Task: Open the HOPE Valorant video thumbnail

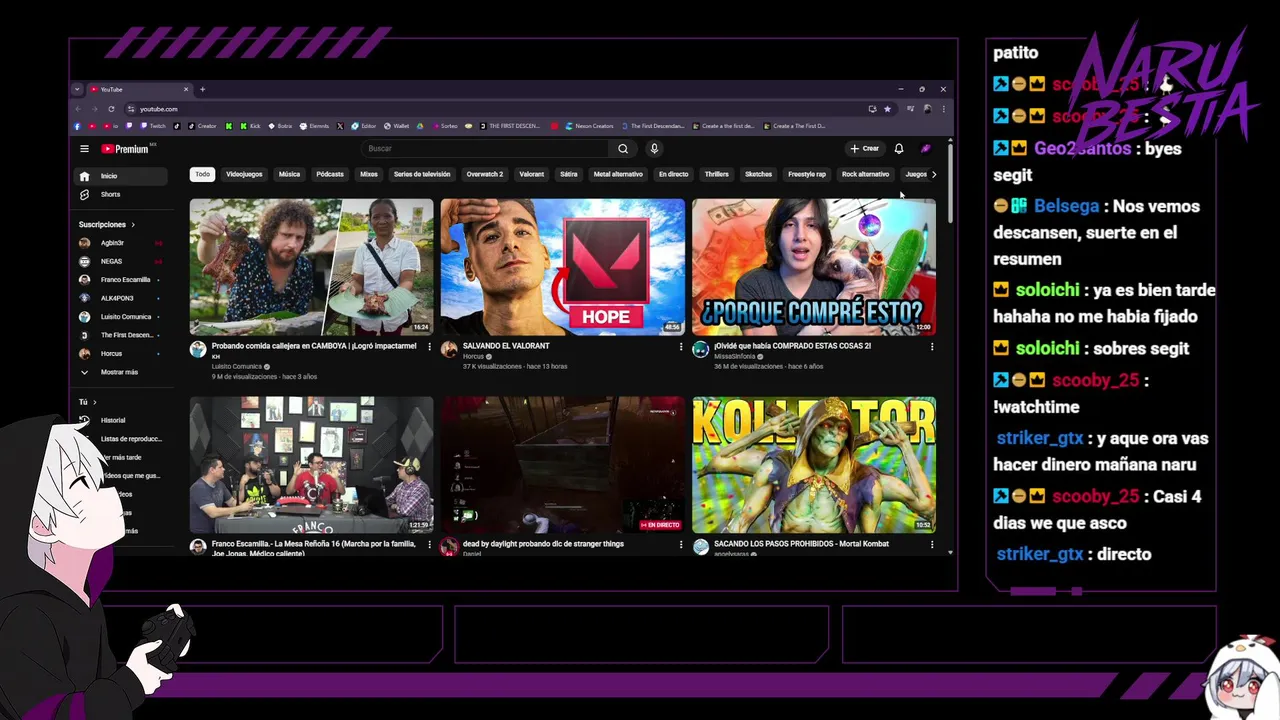Action: [x=563, y=267]
